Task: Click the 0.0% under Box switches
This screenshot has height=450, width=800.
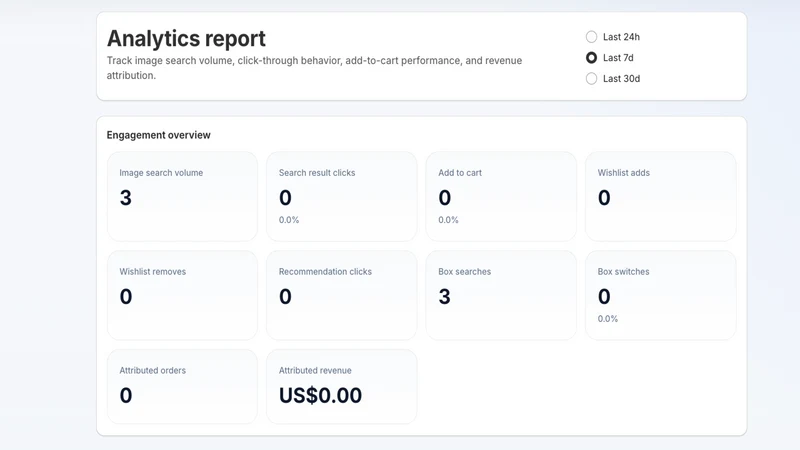Action: click(608, 319)
